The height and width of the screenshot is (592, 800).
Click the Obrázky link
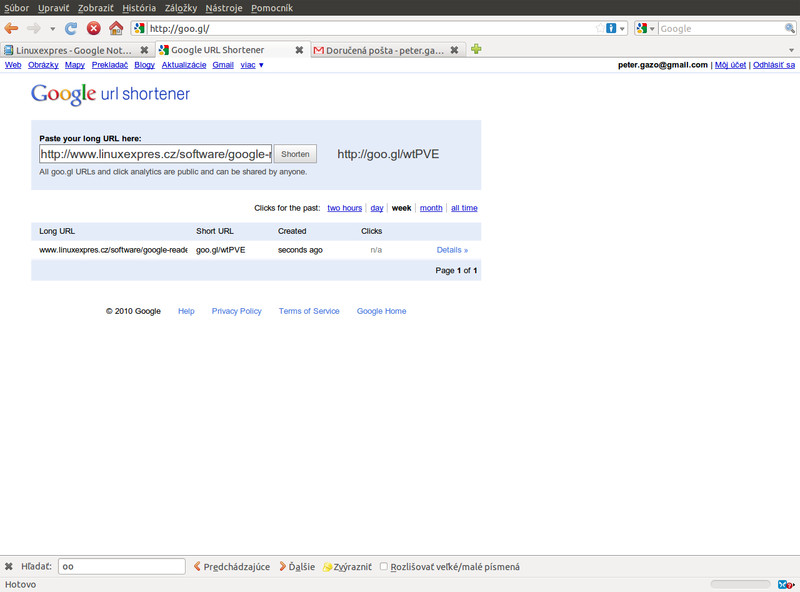pyautogui.click(x=43, y=65)
